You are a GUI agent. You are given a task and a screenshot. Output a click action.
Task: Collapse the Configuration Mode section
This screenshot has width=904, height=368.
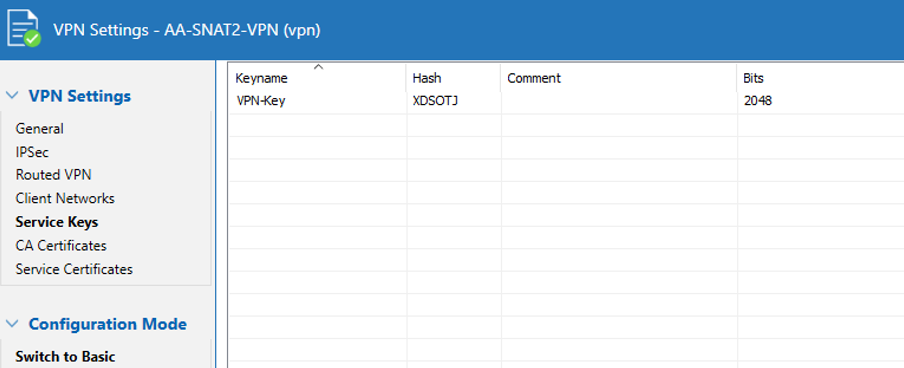[12, 324]
